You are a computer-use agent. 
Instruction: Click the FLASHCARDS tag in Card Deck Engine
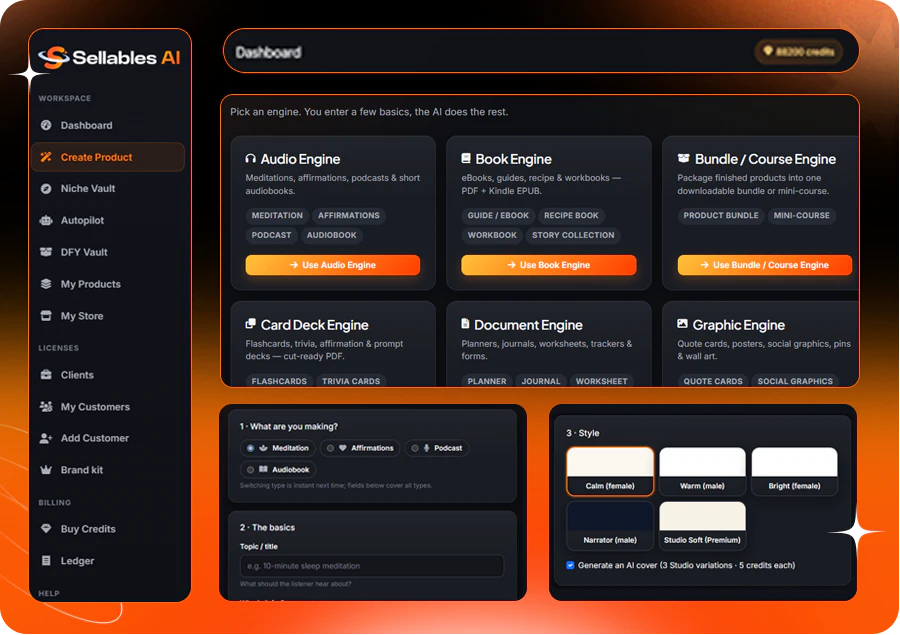pos(279,381)
